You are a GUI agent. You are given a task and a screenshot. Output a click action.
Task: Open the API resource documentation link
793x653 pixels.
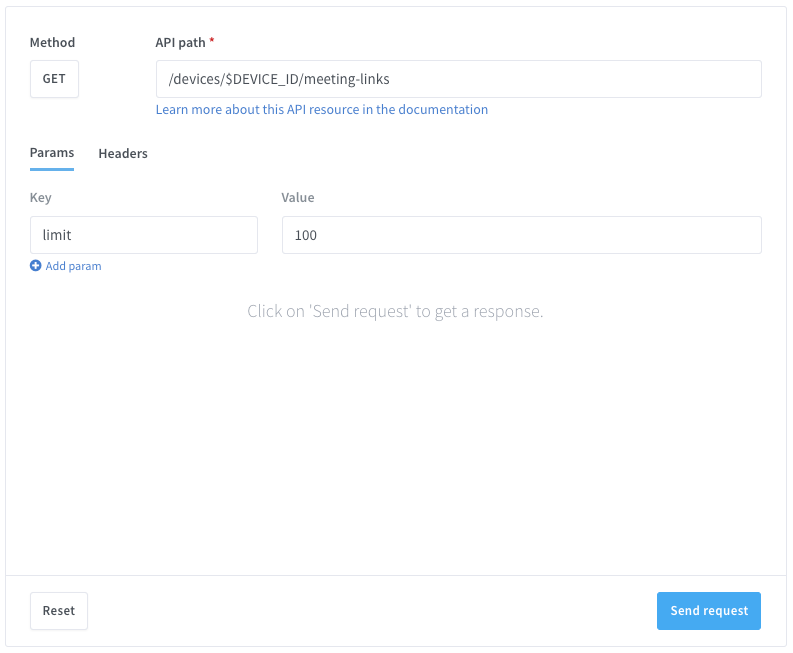[321, 110]
